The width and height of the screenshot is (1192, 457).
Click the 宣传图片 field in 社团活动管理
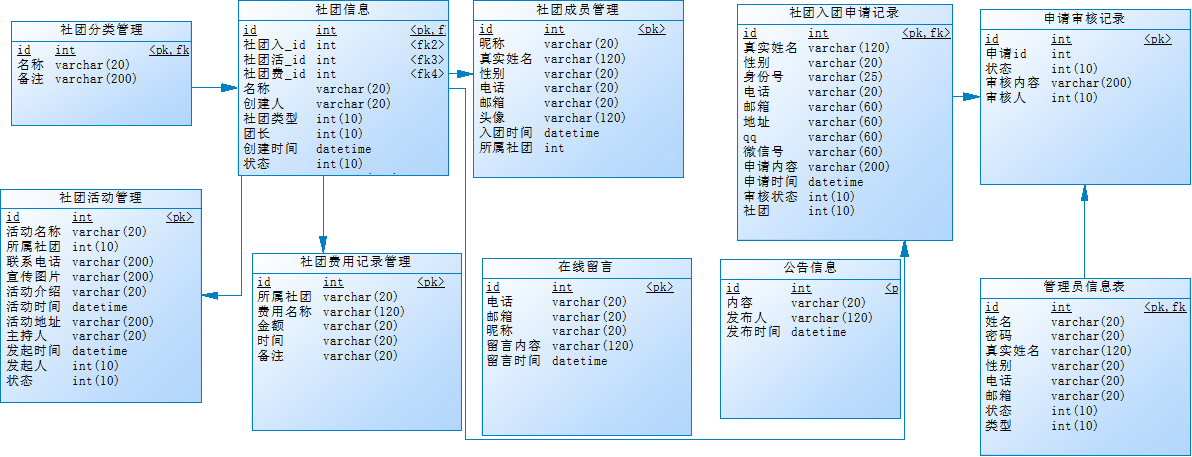tap(34, 277)
